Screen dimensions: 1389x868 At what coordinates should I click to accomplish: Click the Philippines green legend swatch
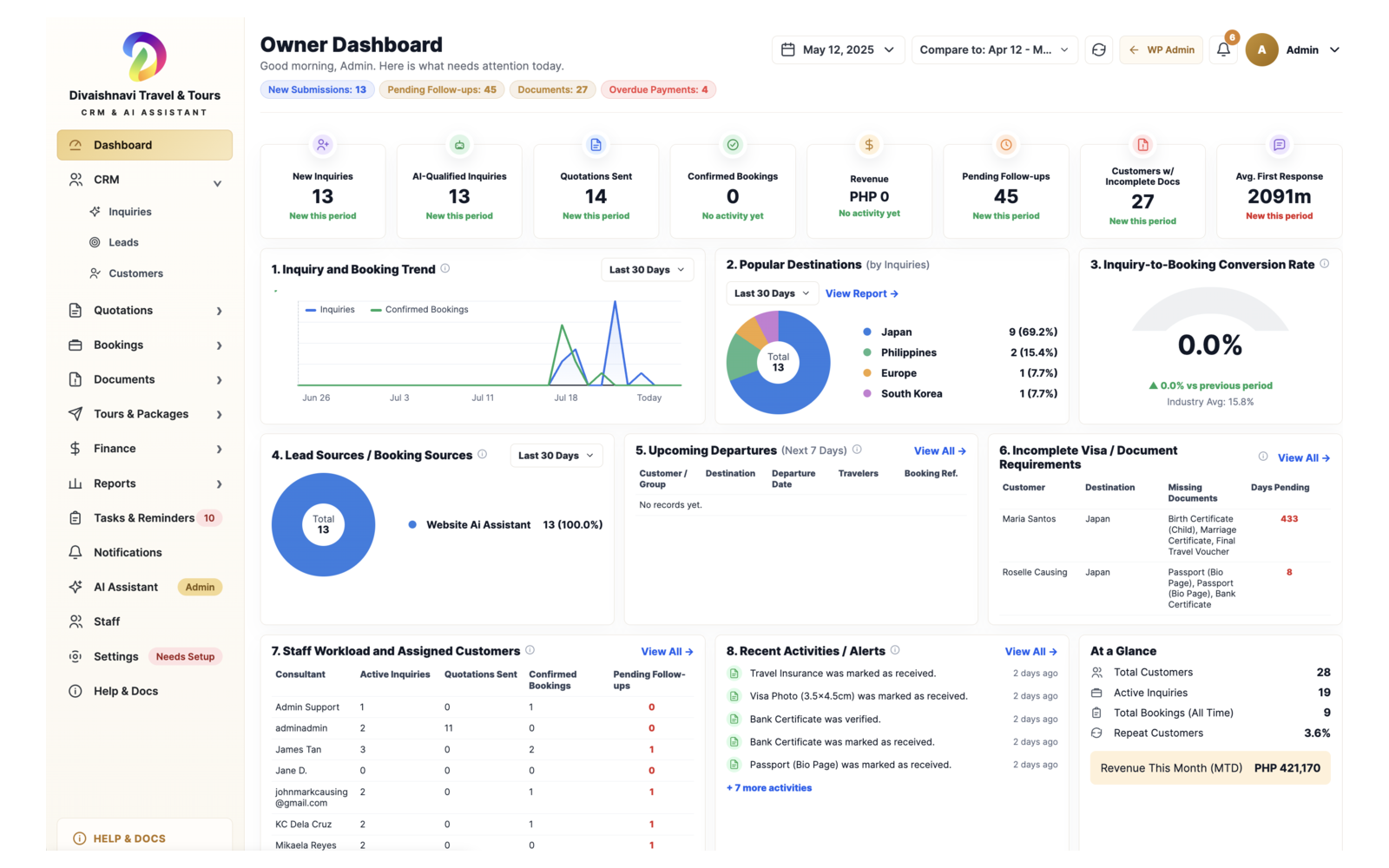click(x=867, y=352)
